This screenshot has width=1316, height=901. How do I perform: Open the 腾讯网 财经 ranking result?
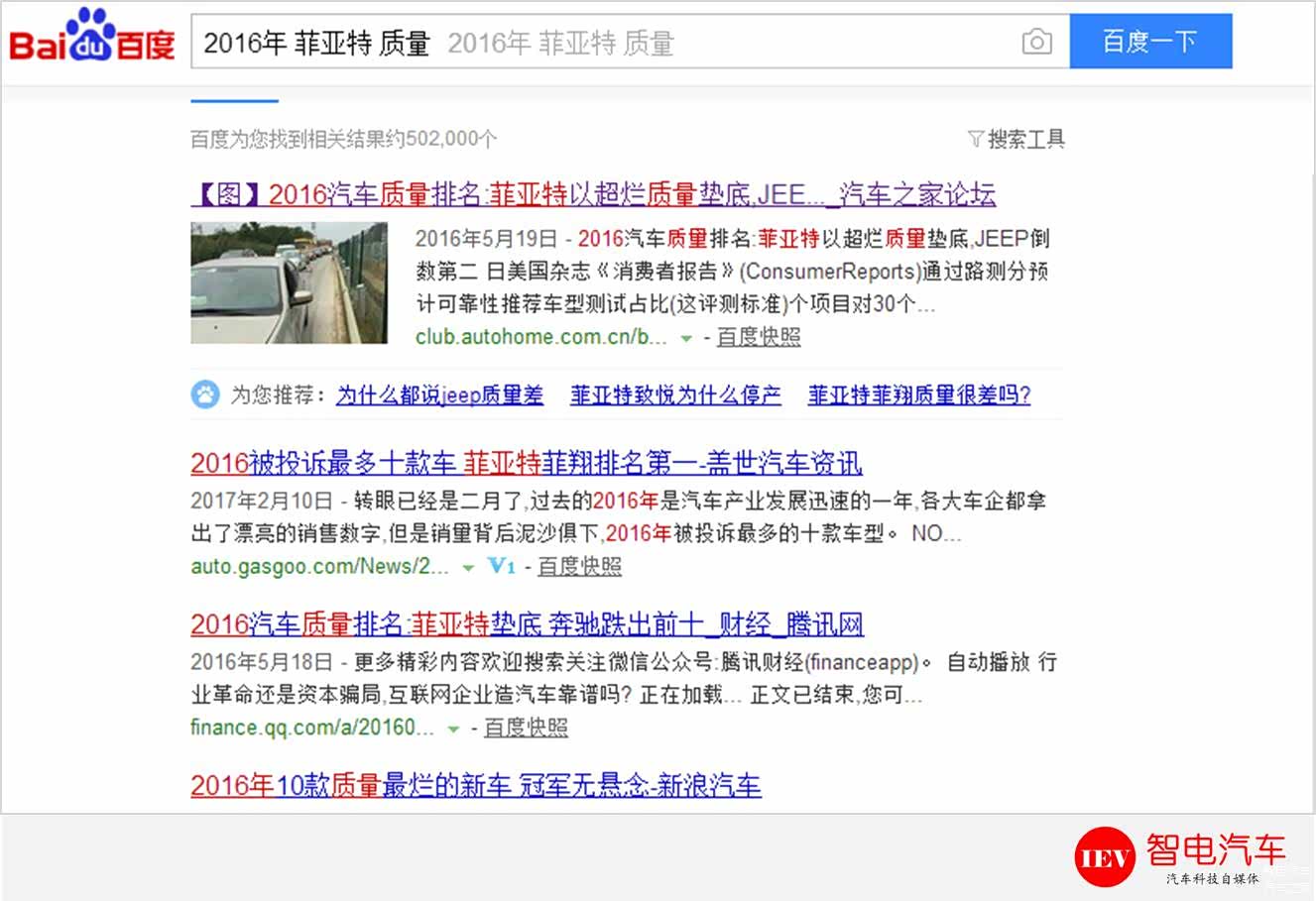(x=527, y=624)
